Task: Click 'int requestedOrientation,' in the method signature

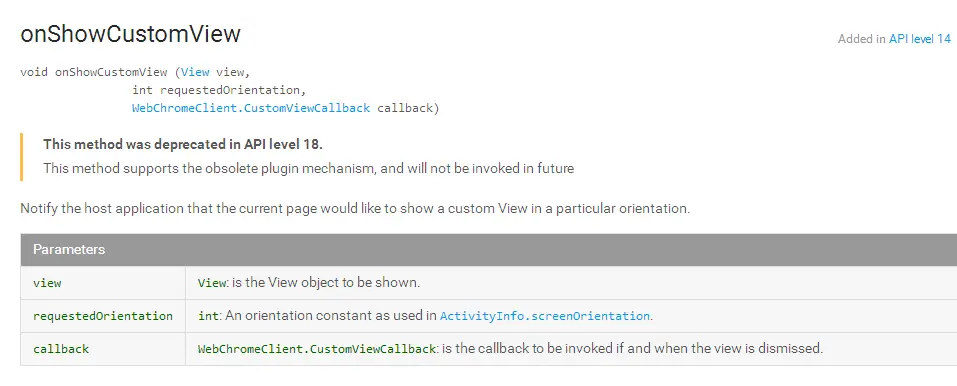Action: (218, 90)
